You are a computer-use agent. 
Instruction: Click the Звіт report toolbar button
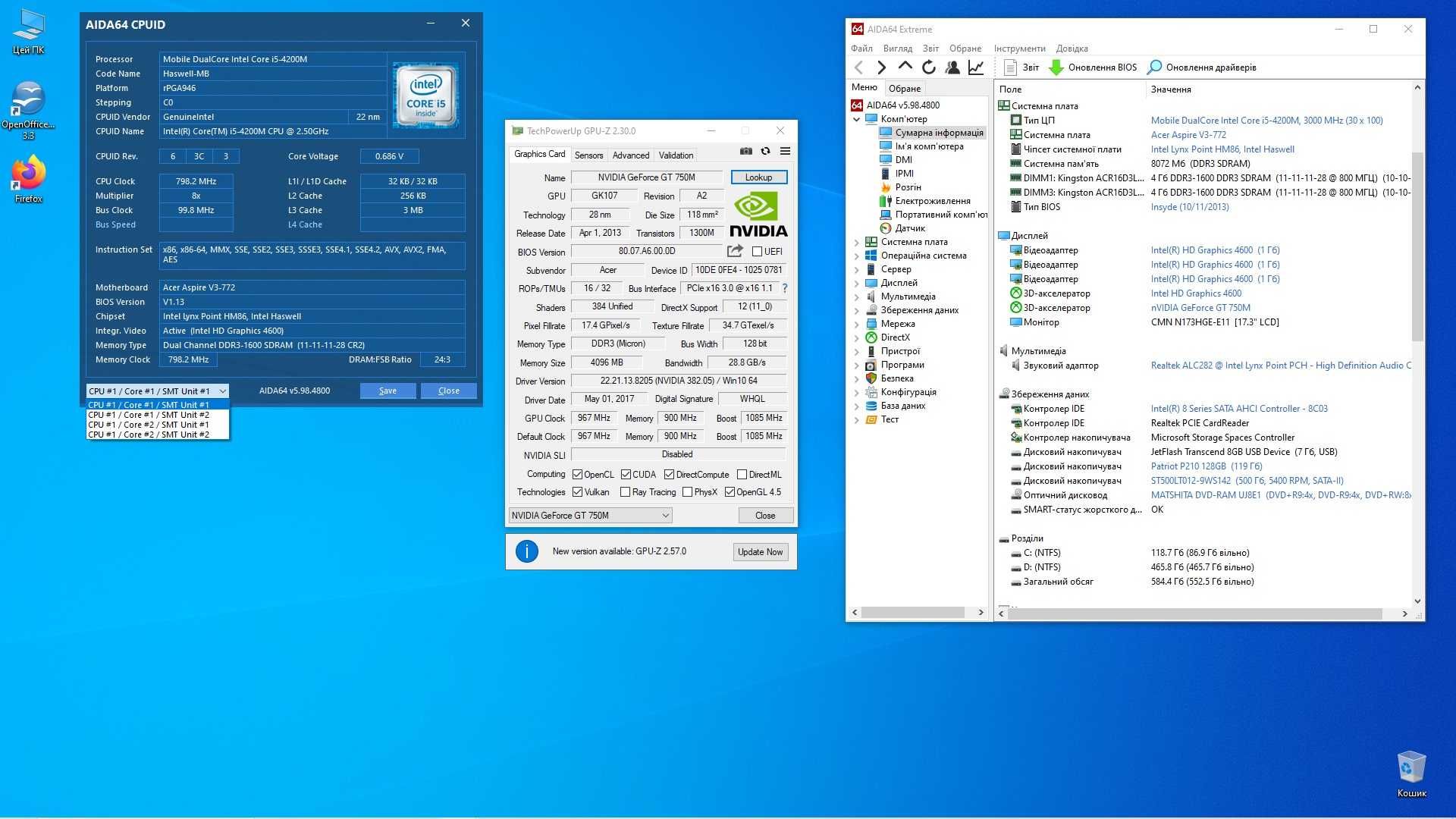[x=1021, y=67]
